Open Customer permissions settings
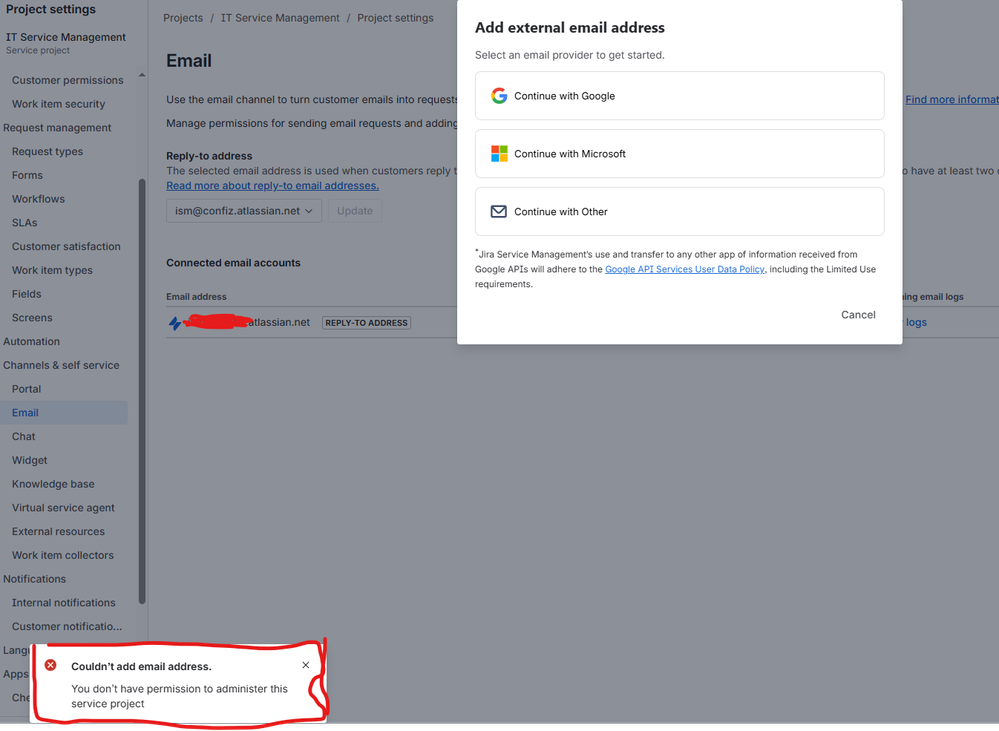The width and height of the screenshot is (999, 731). (x=68, y=80)
